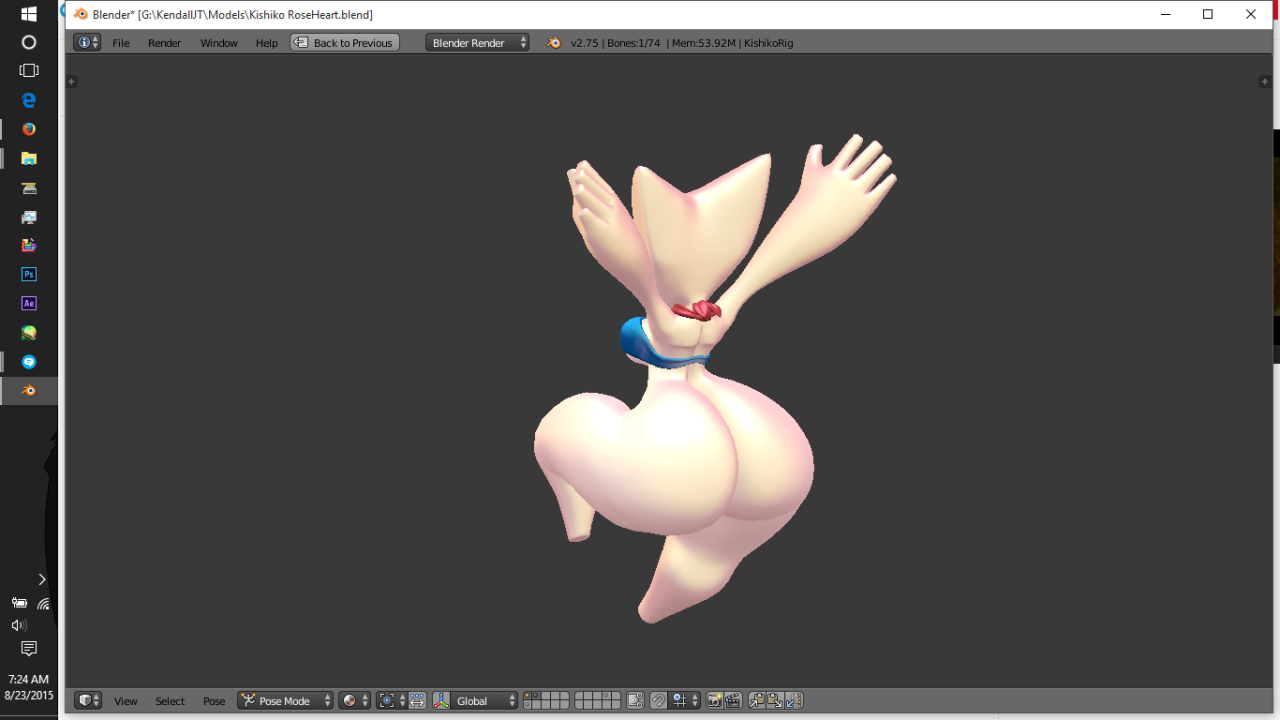Paste X-flipped pose from buffer
This screenshot has width=1280, height=720.
tap(793, 701)
